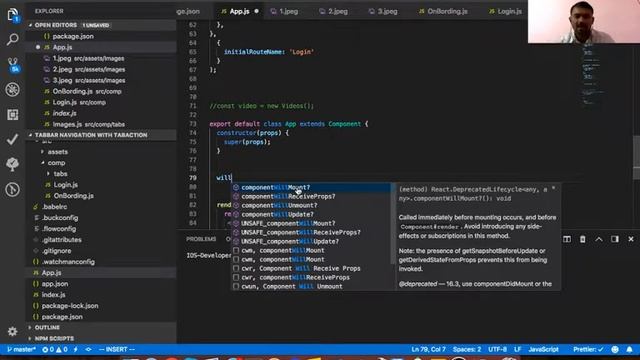Select cwun, Component Will Unmount snippet
The height and width of the screenshot is (360, 640).
tap(311, 287)
